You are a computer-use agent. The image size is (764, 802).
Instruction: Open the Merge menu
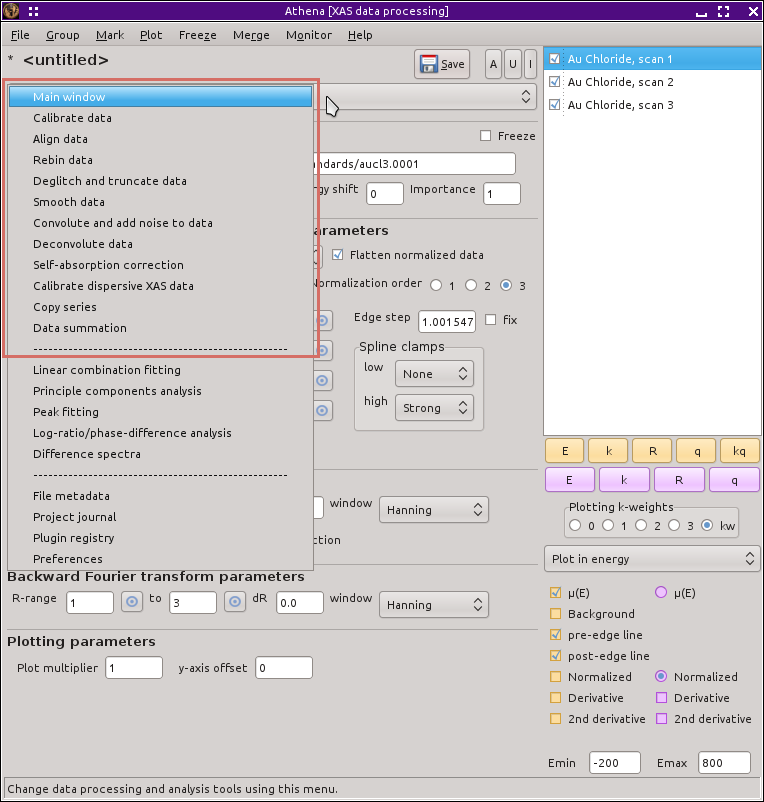[251, 35]
